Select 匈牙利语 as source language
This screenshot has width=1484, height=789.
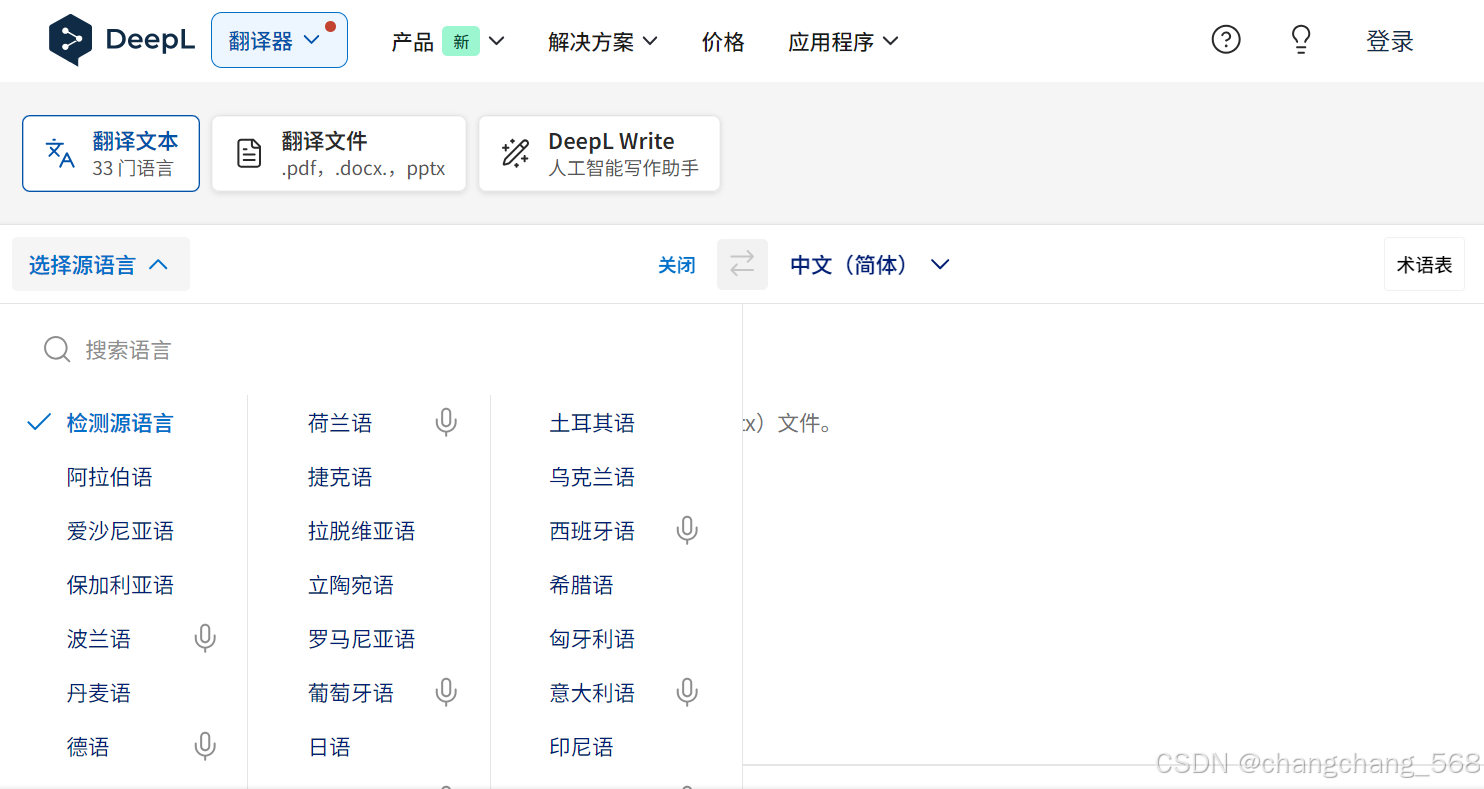tap(592, 639)
